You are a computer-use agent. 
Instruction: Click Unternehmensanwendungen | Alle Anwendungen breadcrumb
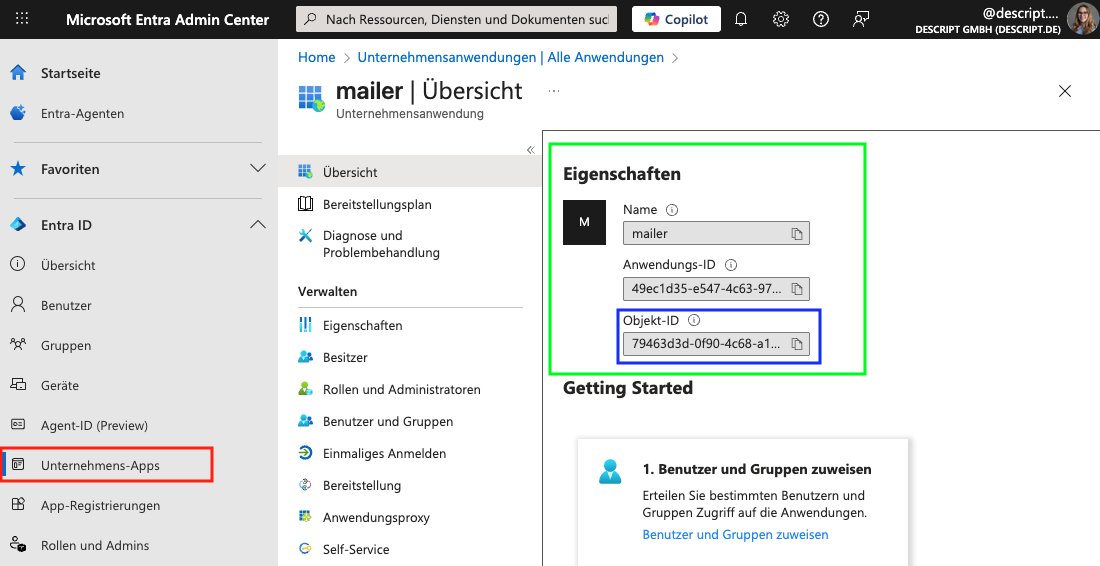coord(511,58)
